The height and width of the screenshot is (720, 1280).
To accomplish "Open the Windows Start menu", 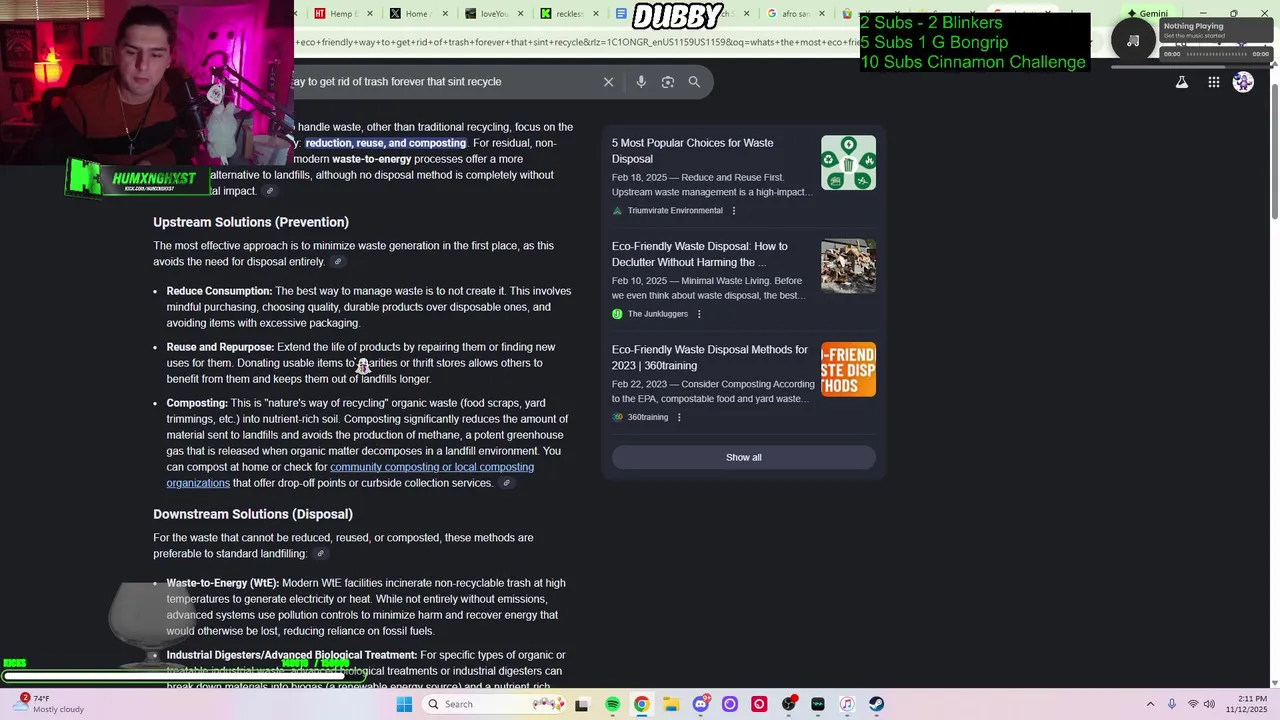I will 404,704.
